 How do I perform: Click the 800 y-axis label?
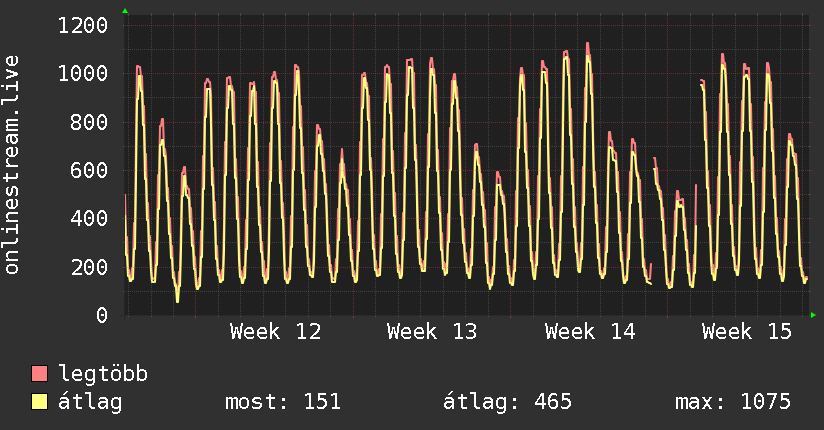[89, 122]
